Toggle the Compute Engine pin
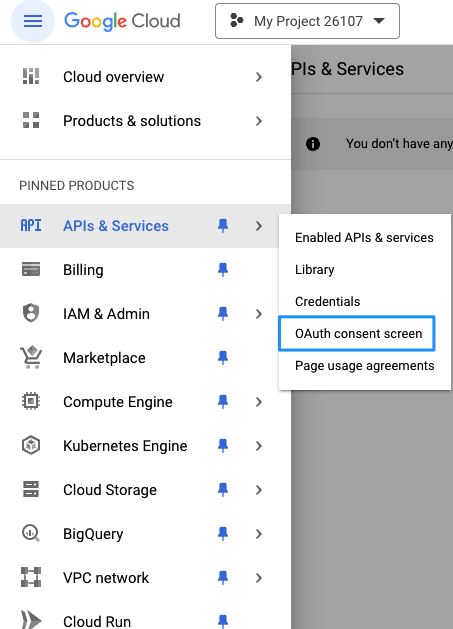The image size is (453, 629). (x=223, y=402)
